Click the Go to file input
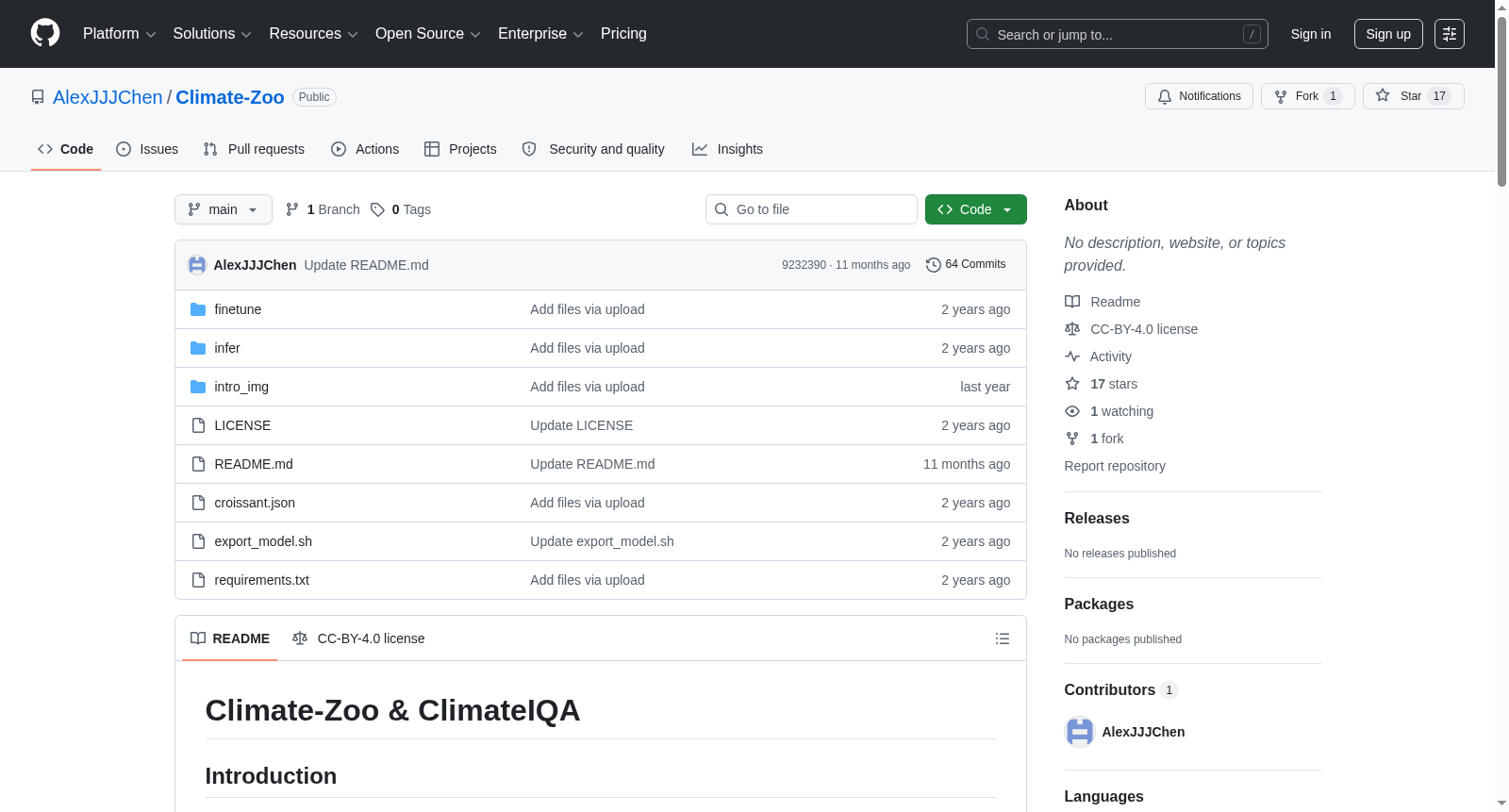The image size is (1509, 812). tap(811, 209)
